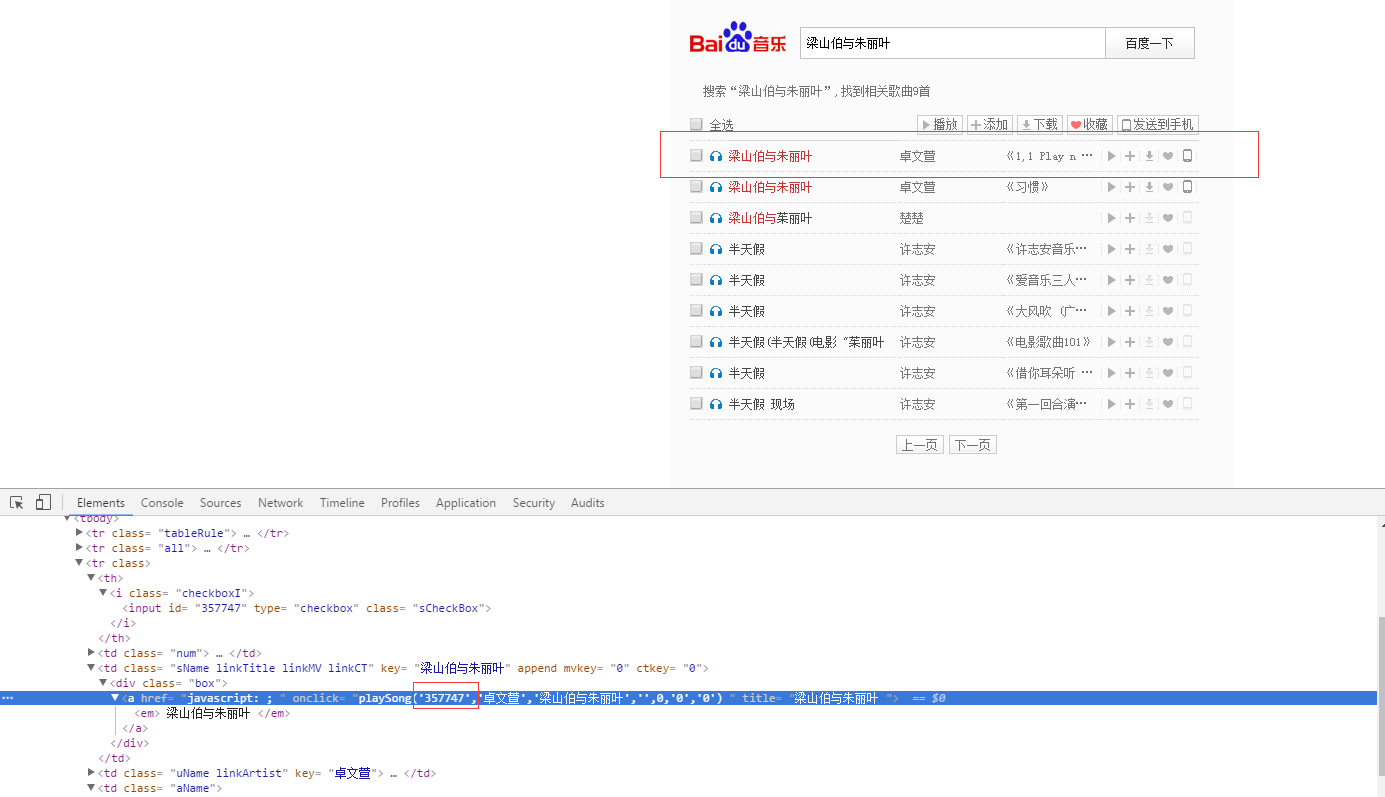1385x797 pixels.
Task: Collapse the td class="aName" node
Action: click(91, 788)
